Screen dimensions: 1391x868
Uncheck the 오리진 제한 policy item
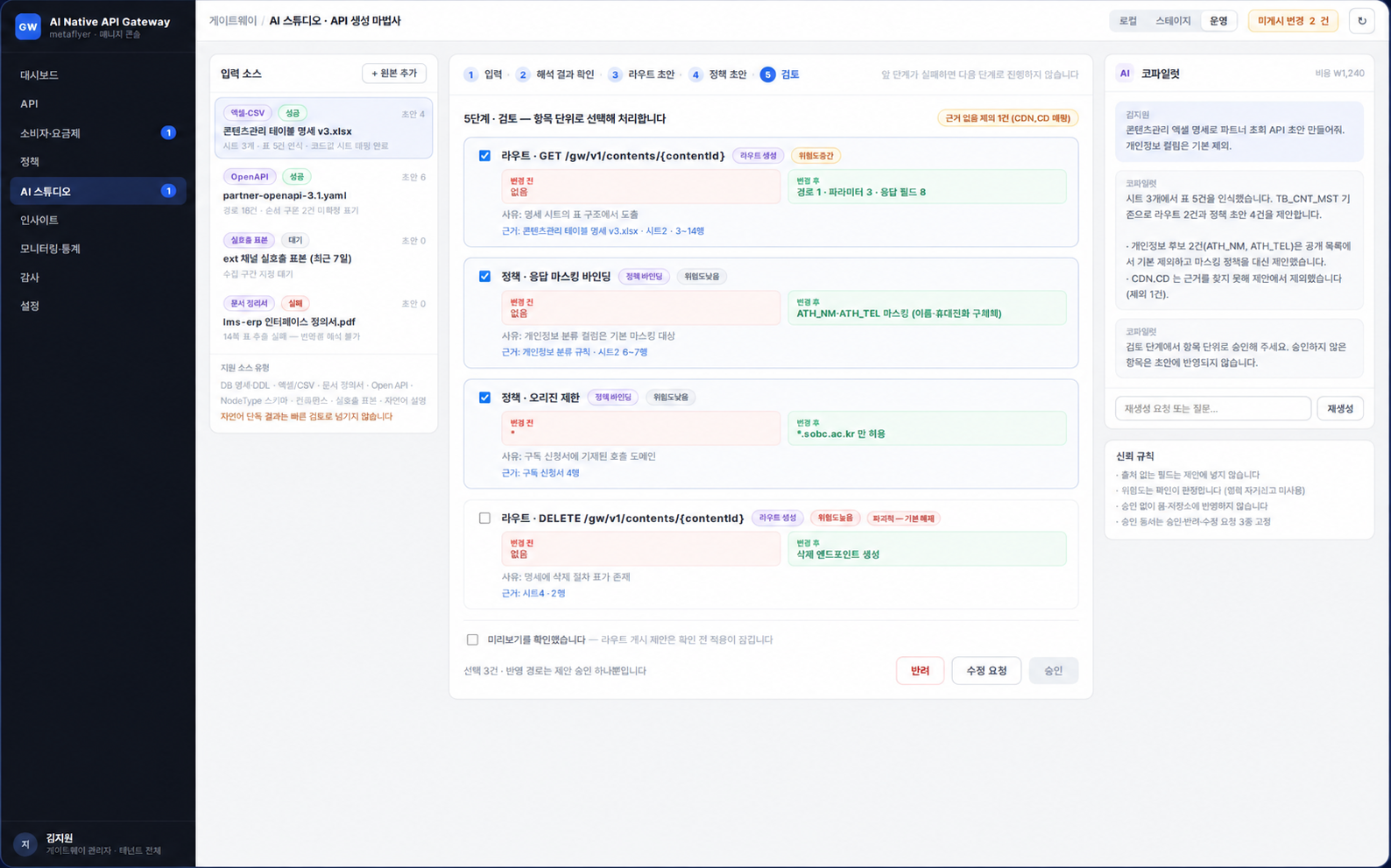pos(484,398)
